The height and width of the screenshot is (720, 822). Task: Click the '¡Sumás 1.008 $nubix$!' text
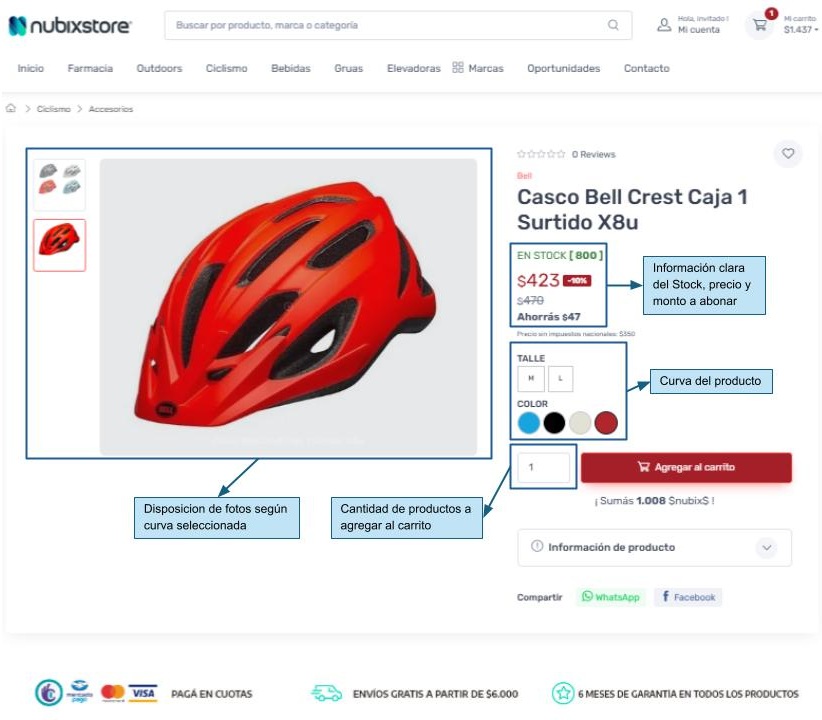654,501
